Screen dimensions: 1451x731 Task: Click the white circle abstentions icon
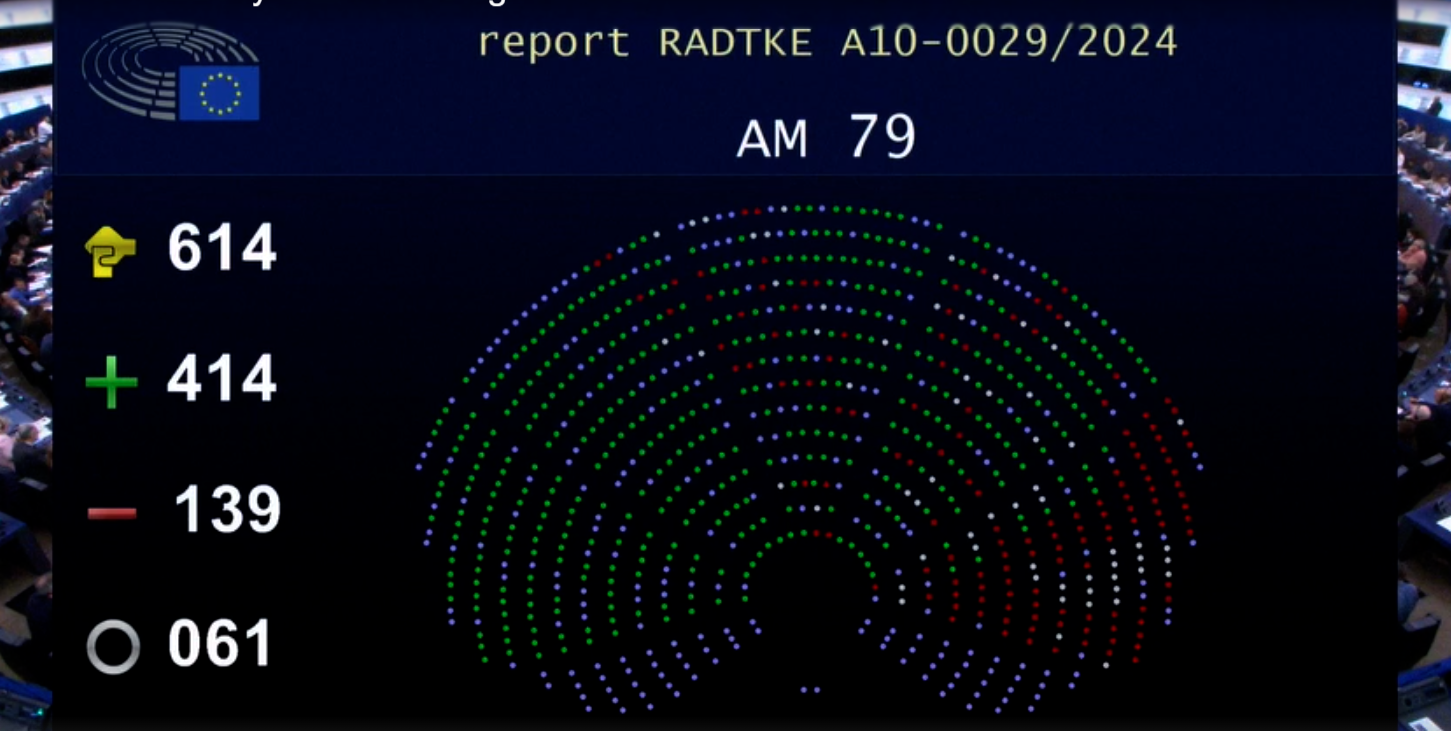pyautogui.click(x=113, y=646)
